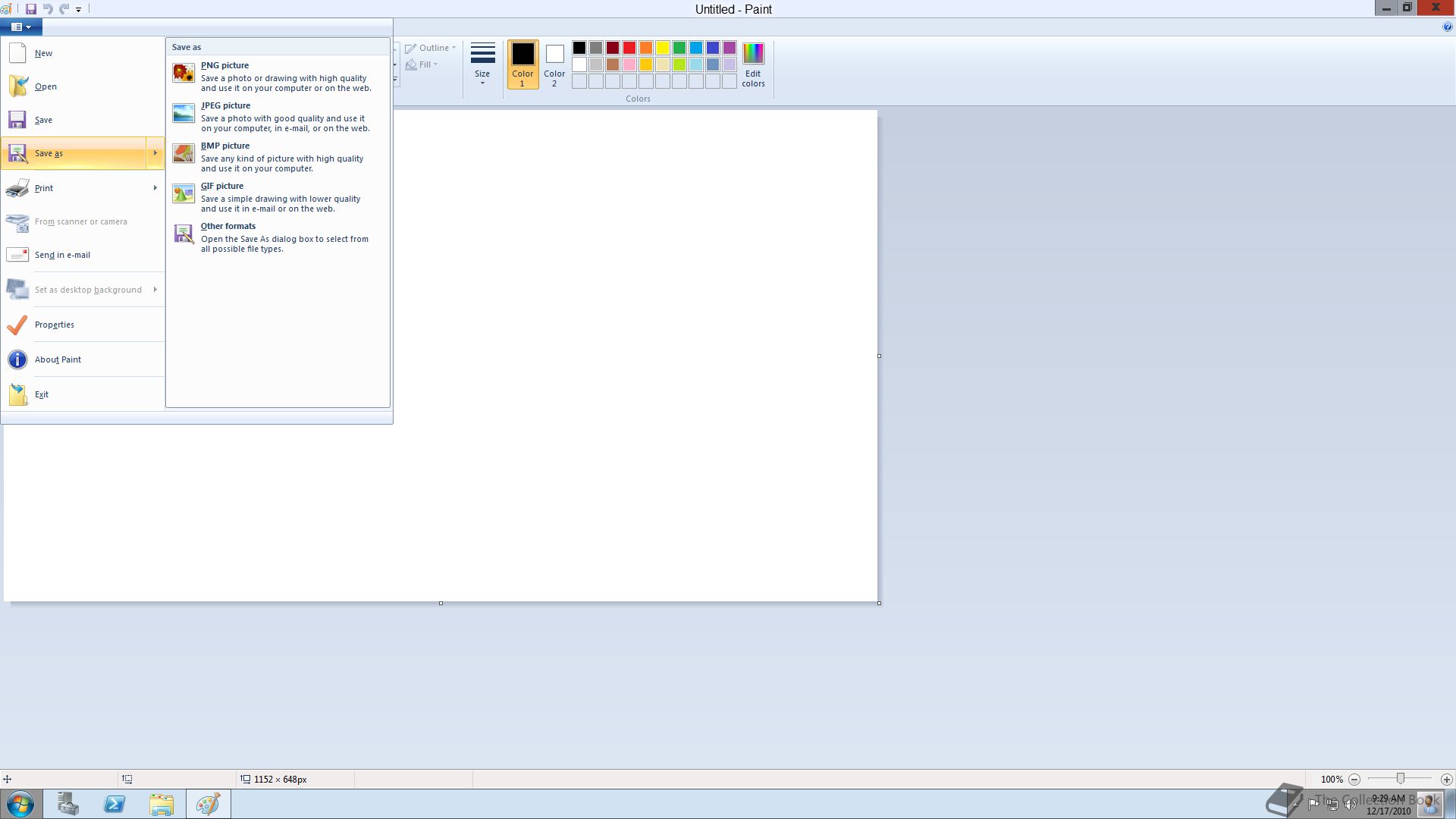Open Windows Explorer folder on taskbar
Viewport: 1456px width, 819px height.
pyautogui.click(x=162, y=804)
